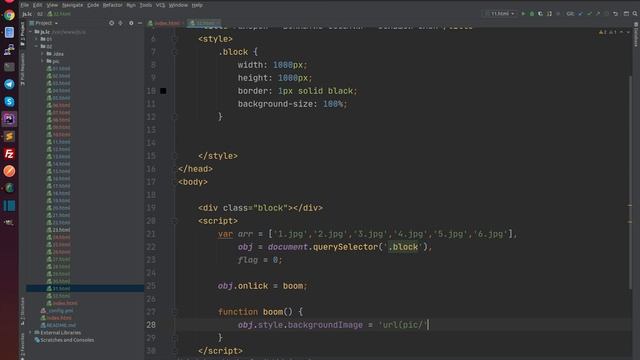Click 'background-size: 100%;' line
Image resolution: width=640 pixels, height=360 pixels.
(292, 104)
